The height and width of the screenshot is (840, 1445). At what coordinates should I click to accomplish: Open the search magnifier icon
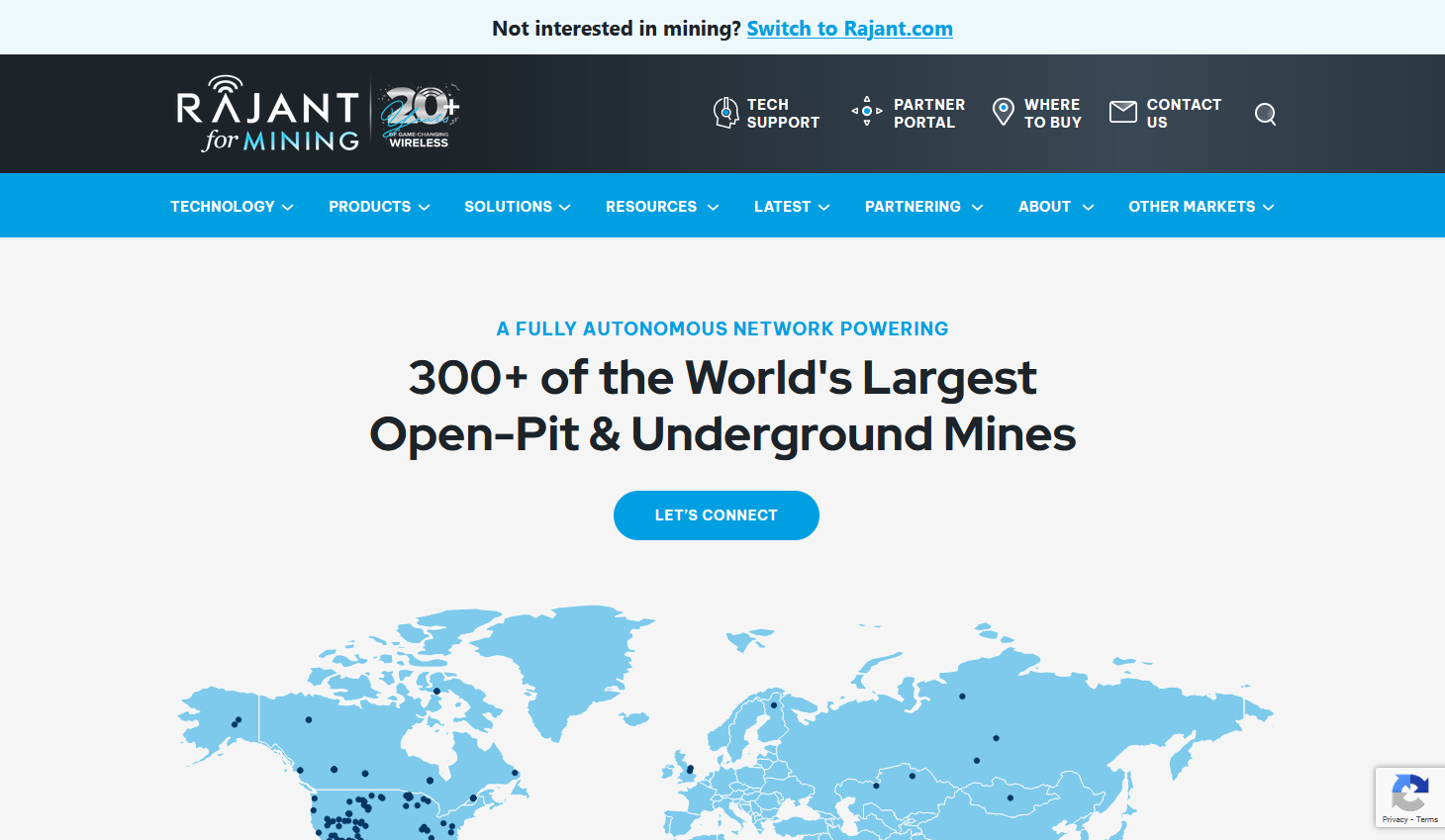coord(1265,114)
